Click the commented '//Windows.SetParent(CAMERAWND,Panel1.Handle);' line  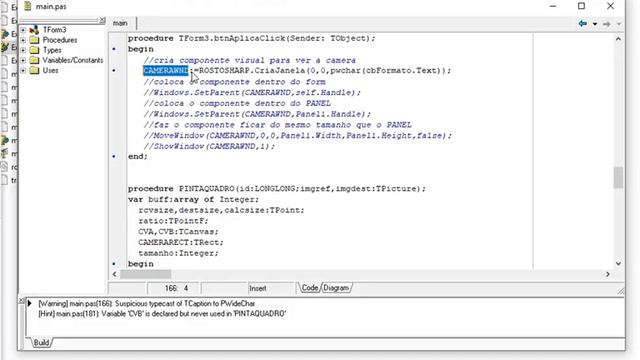(x=257, y=114)
